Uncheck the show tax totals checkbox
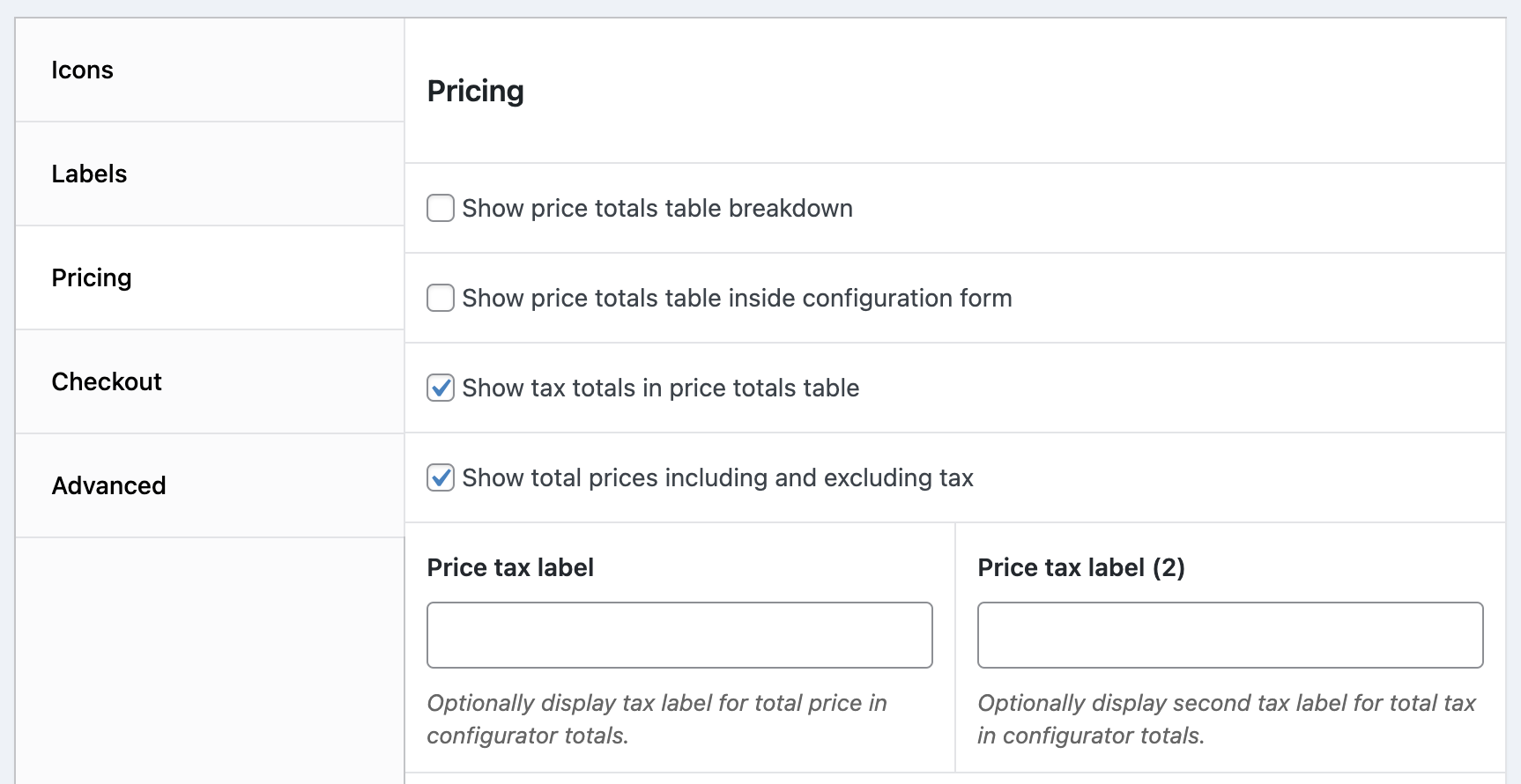The height and width of the screenshot is (784, 1521). [441, 388]
